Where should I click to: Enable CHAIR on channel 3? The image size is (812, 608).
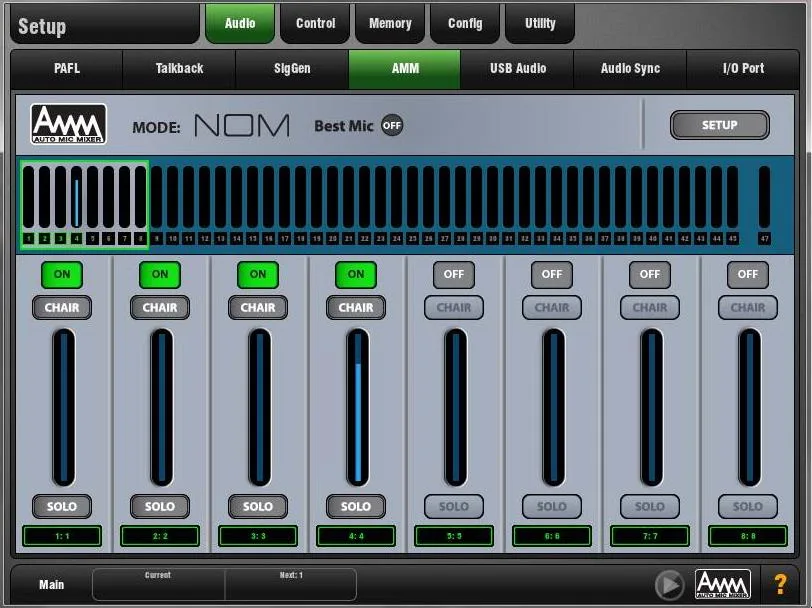pos(257,308)
